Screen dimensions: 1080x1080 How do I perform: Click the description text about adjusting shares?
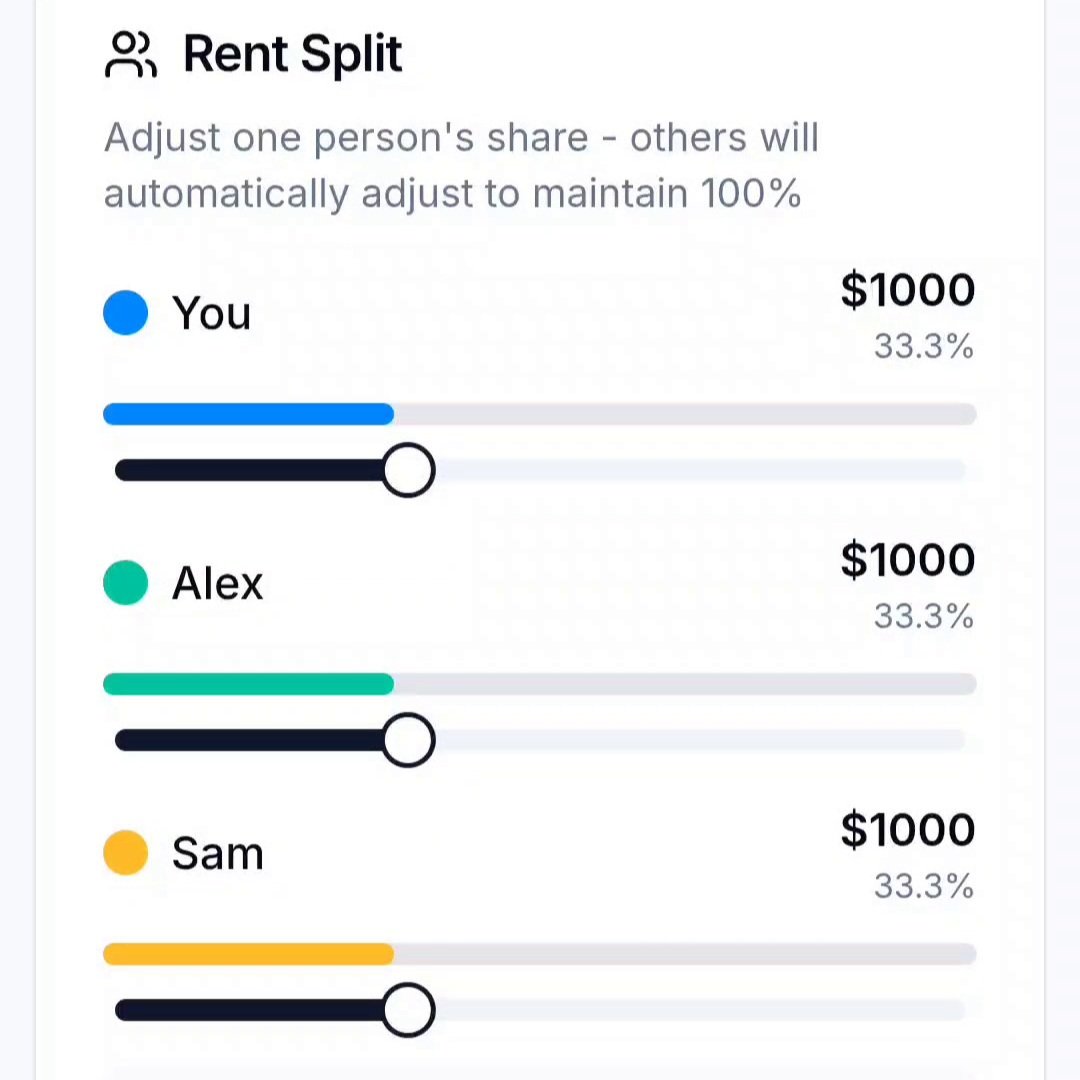point(461,165)
